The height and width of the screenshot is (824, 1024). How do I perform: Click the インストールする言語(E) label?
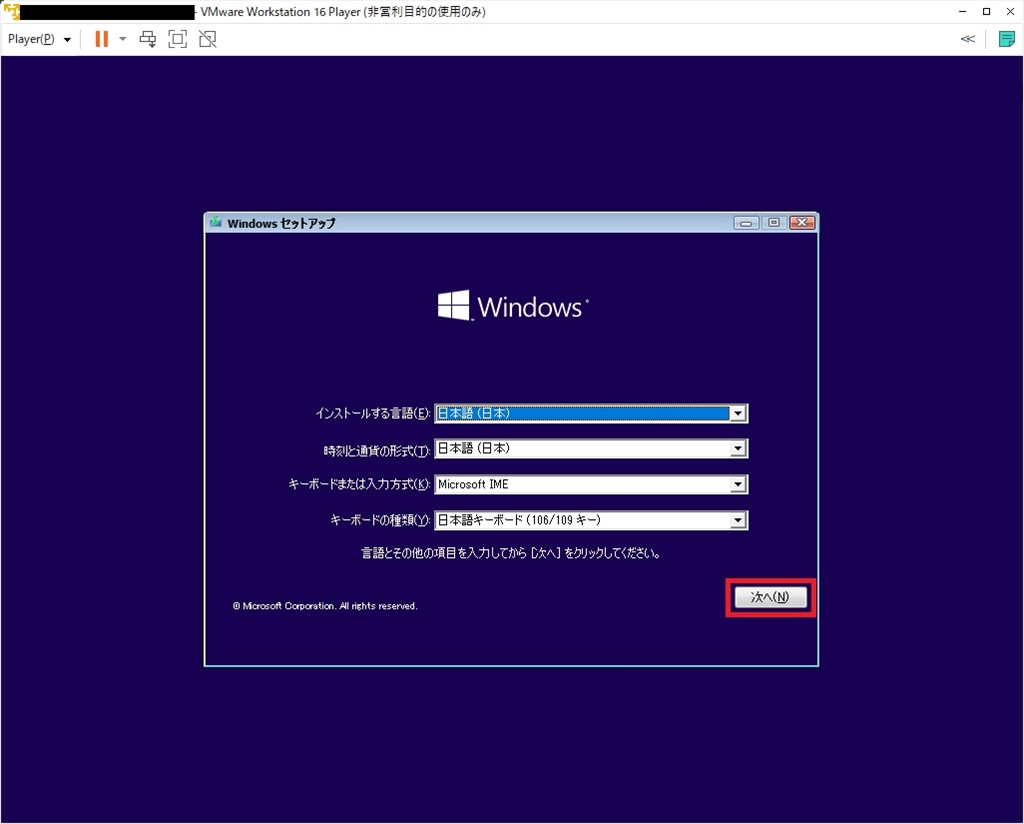(372, 413)
